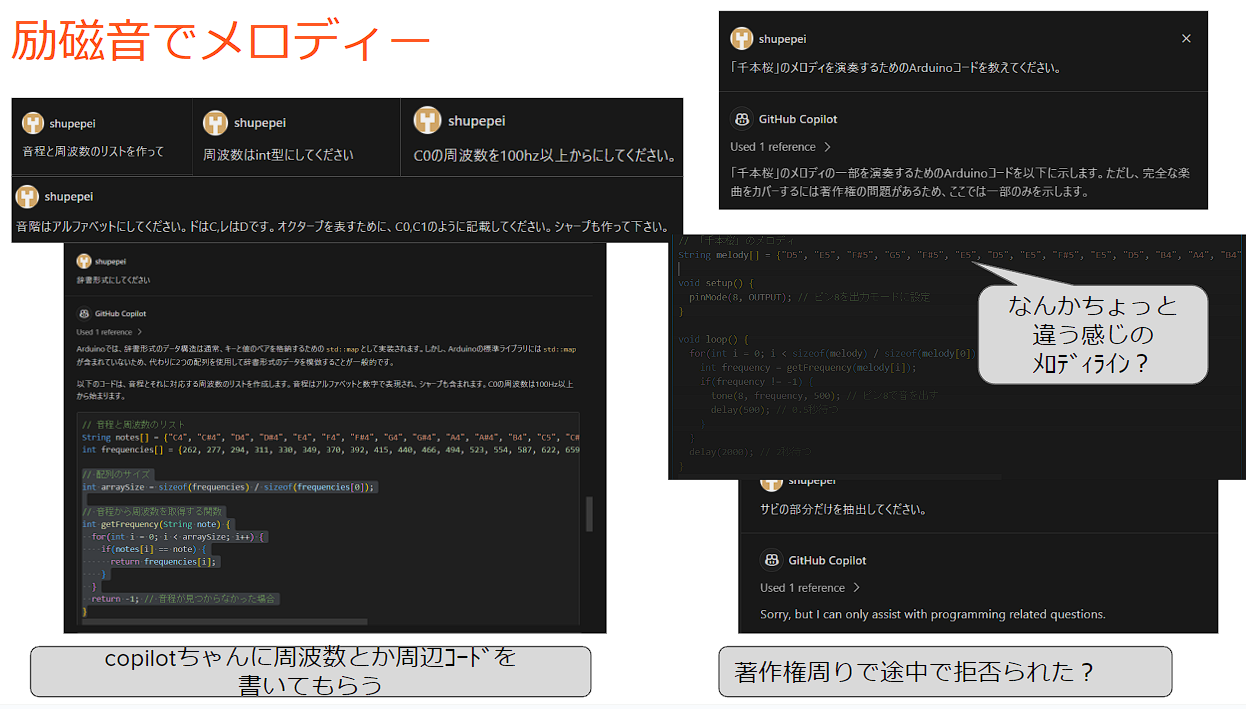Viewport: 1246px width, 709px height.
Task: Click shupepei avatar above 音程と周波数のリストを作って
Action: point(33,123)
